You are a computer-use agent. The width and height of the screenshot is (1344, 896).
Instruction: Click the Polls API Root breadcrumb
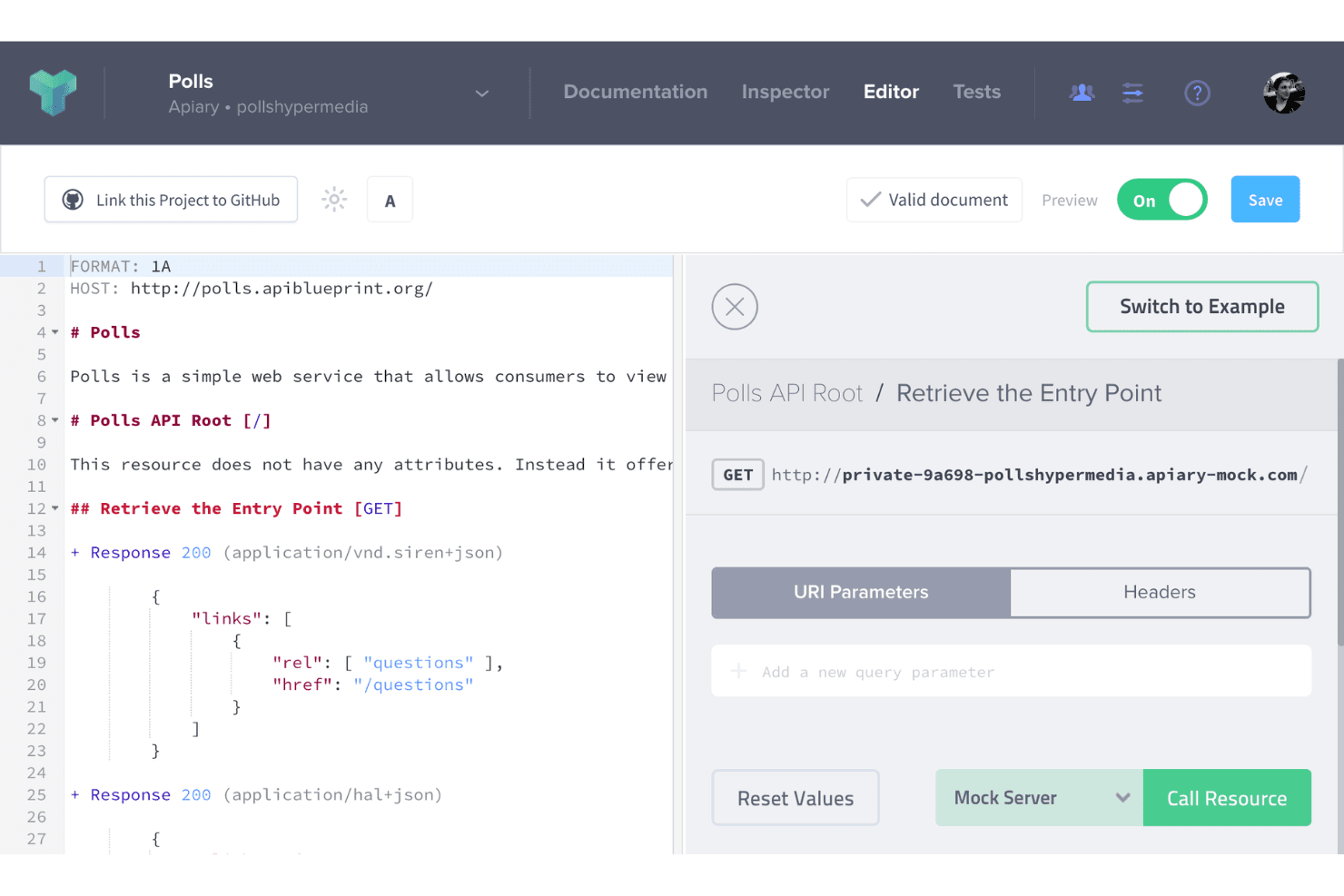click(787, 393)
